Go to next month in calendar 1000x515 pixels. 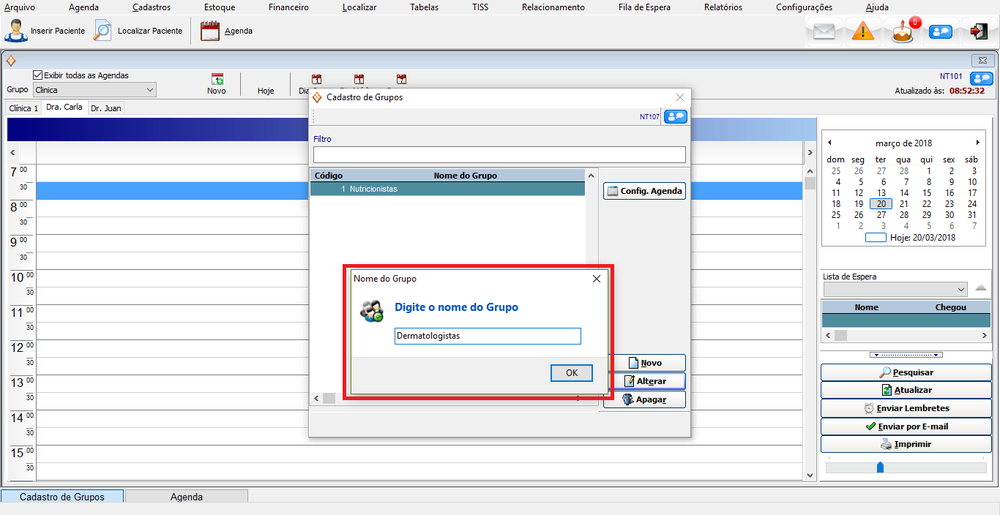coord(977,143)
